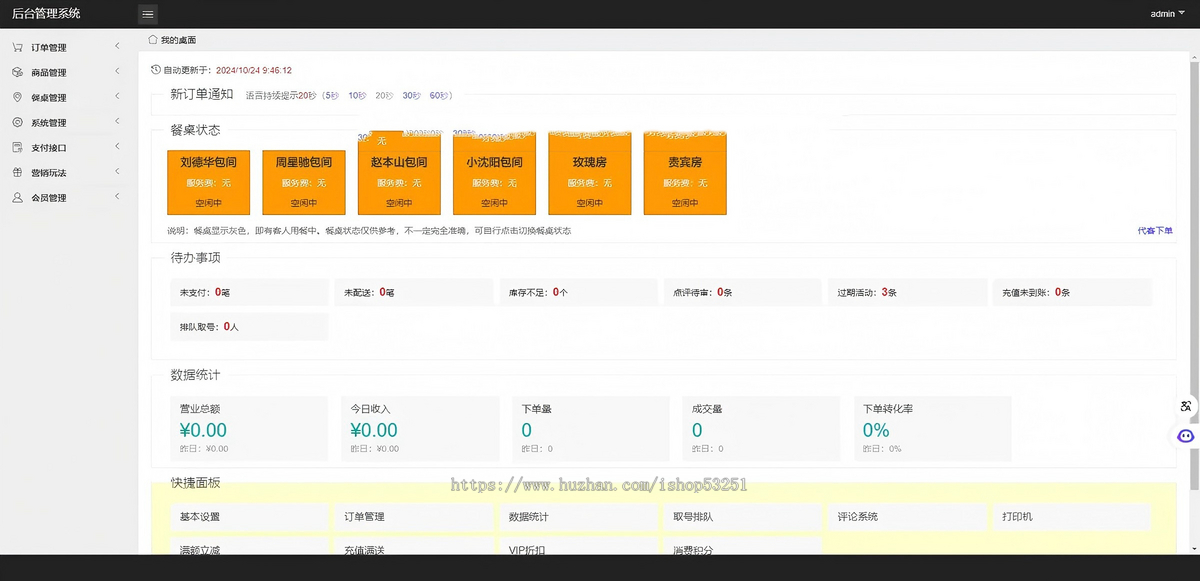Click the home icon next to 我的桌面
The height and width of the screenshot is (581, 1200).
pyautogui.click(x=153, y=40)
